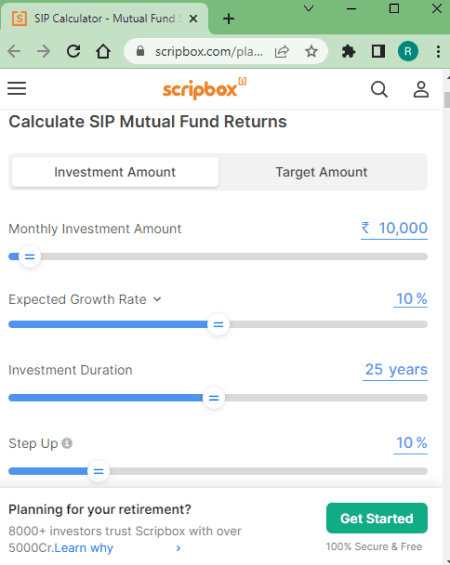Go to browser home page icon
450x565 pixels.
103,52
